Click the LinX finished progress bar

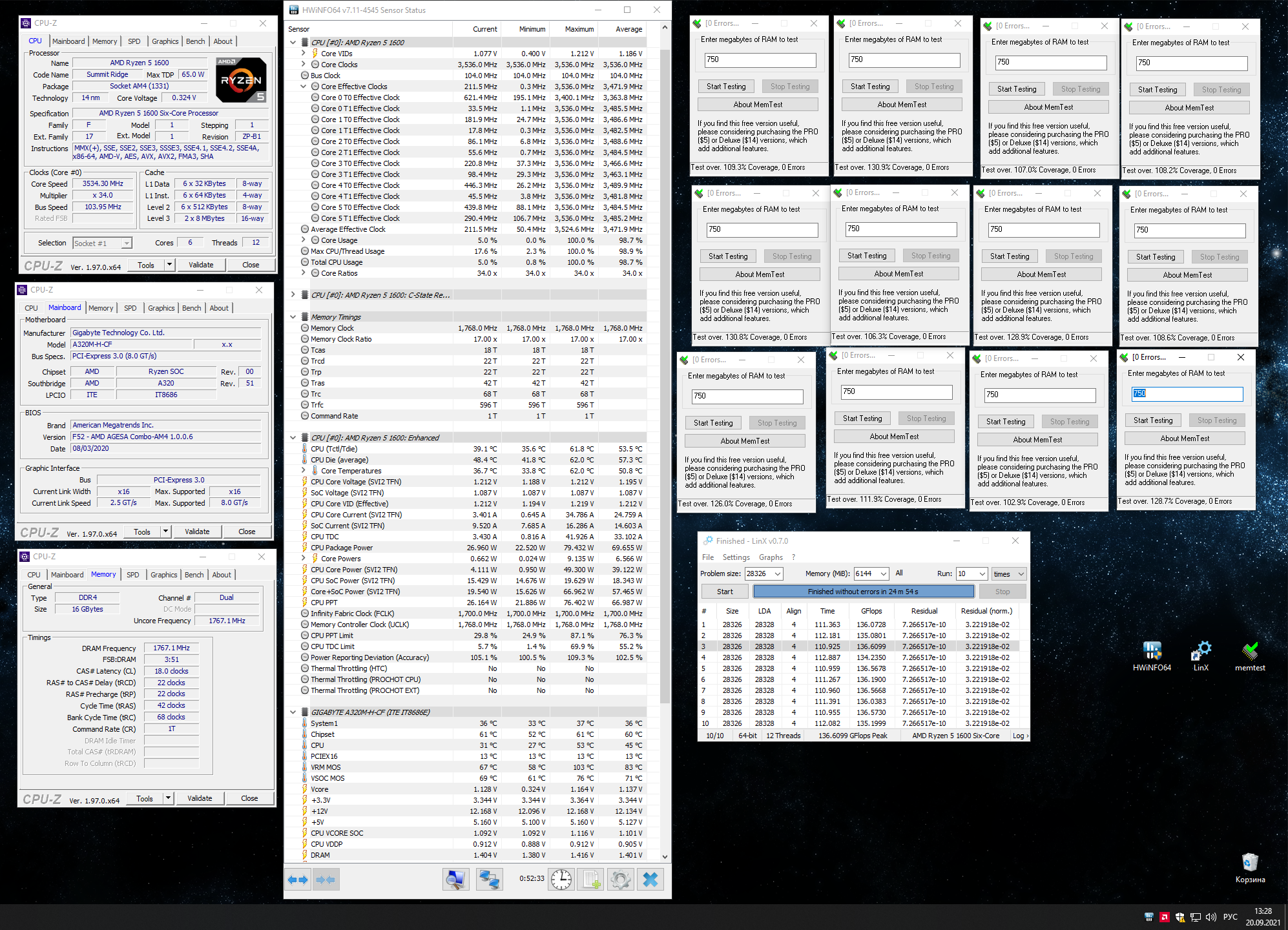pos(863,592)
